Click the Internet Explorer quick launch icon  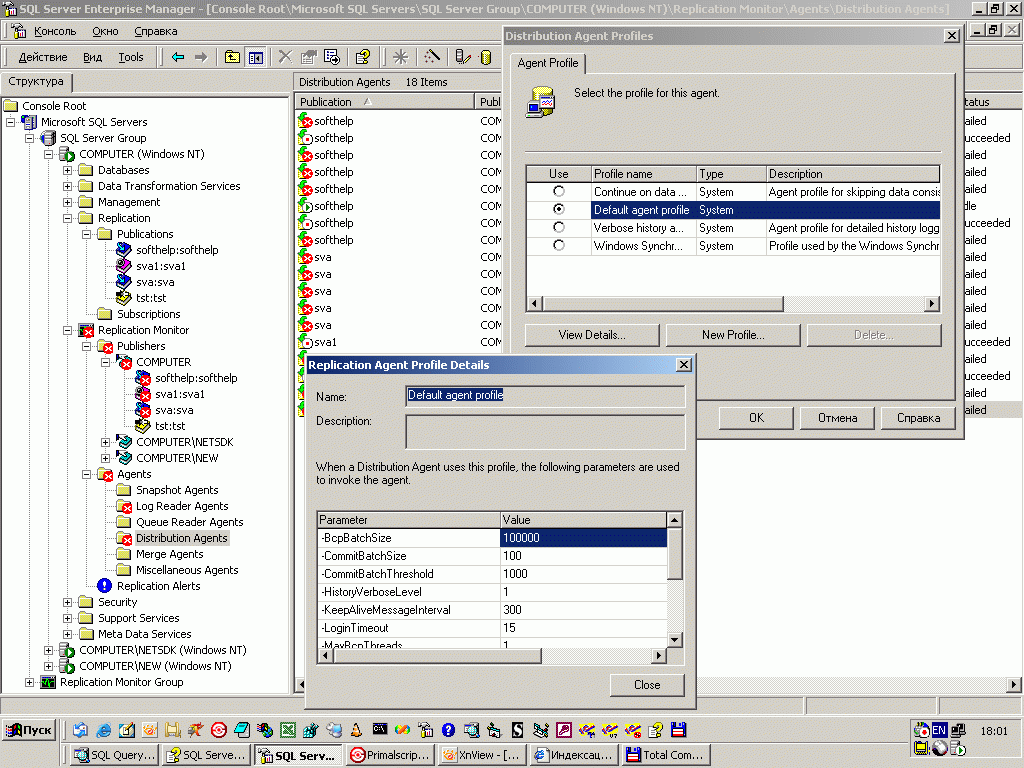click(103, 730)
